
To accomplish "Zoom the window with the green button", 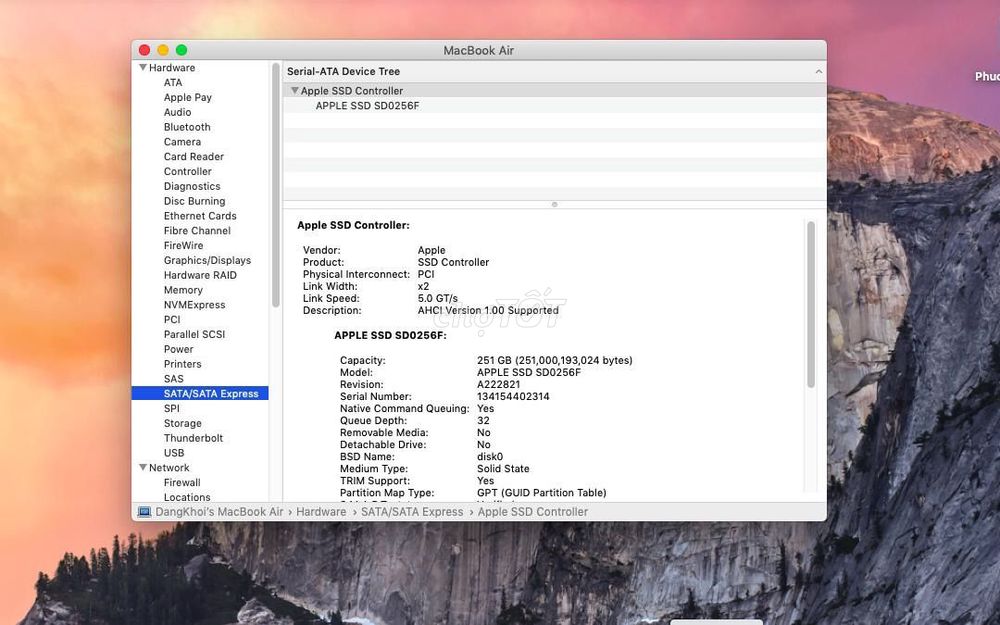I will 182,50.
